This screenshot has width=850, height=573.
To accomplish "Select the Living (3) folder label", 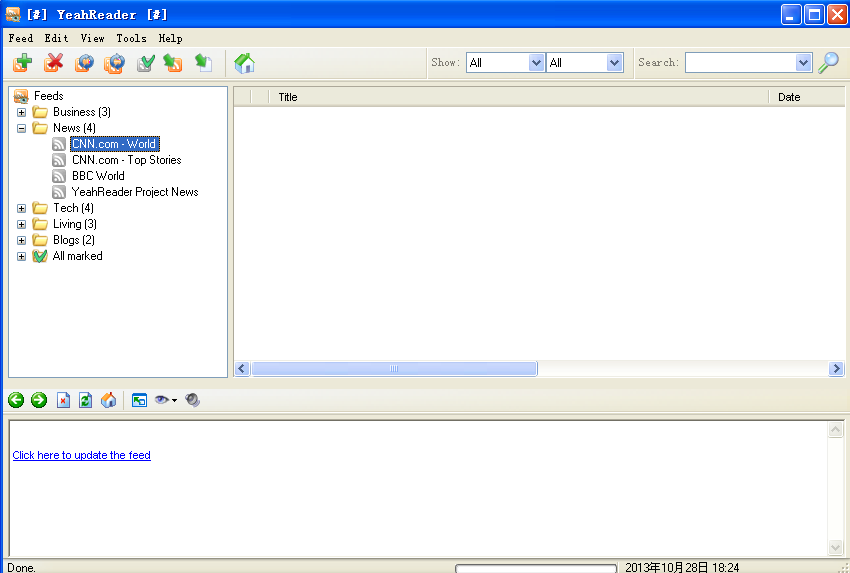I will click(x=75, y=224).
